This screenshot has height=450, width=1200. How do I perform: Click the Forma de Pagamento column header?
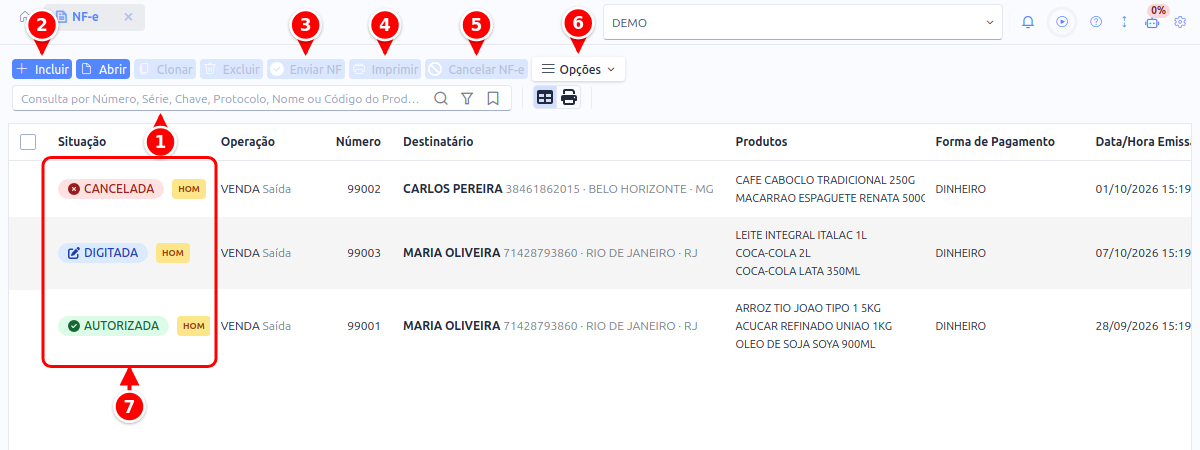995,142
